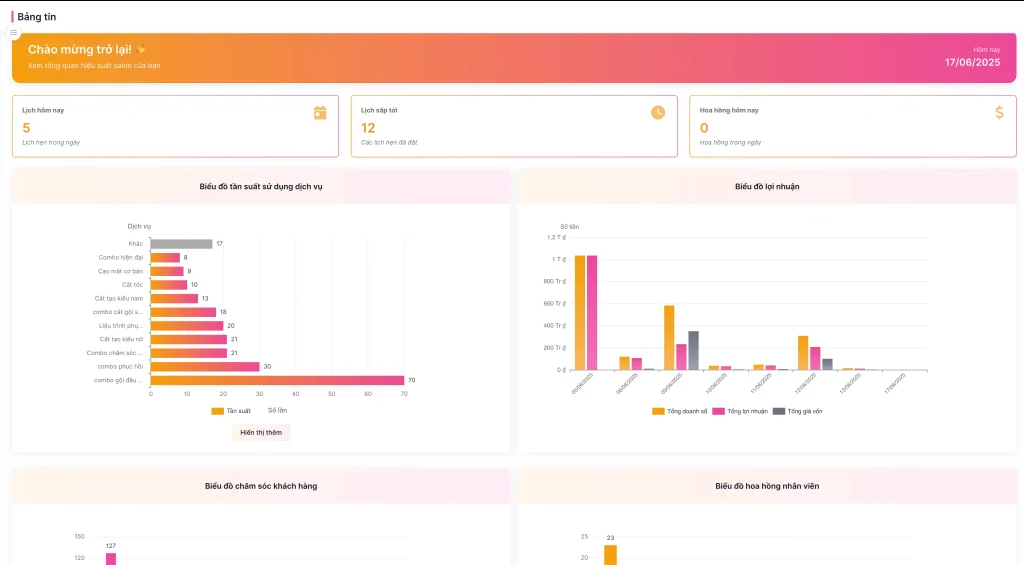The image size is (1024, 565).
Task: Click the waving hand emoji in welcome banner
Action: coord(142,49)
